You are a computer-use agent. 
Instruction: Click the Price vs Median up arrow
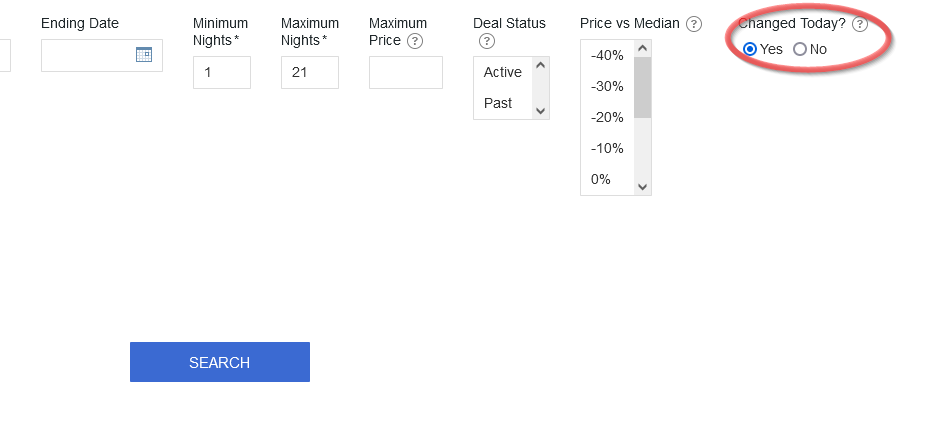[x=643, y=48]
